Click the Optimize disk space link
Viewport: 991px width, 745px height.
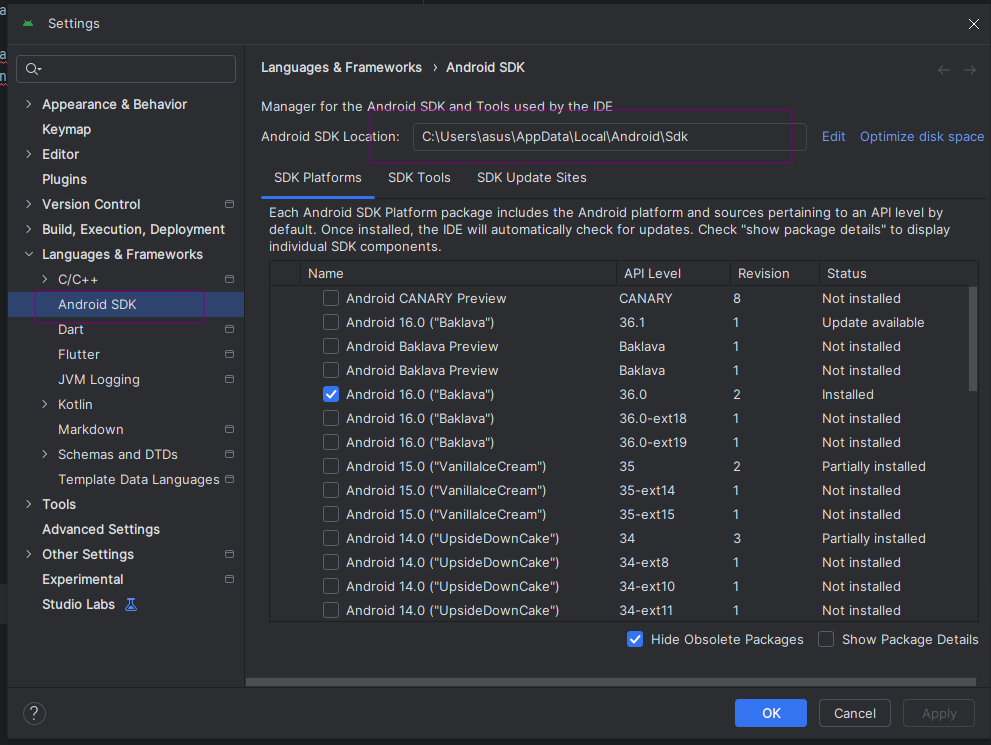(x=921, y=136)
